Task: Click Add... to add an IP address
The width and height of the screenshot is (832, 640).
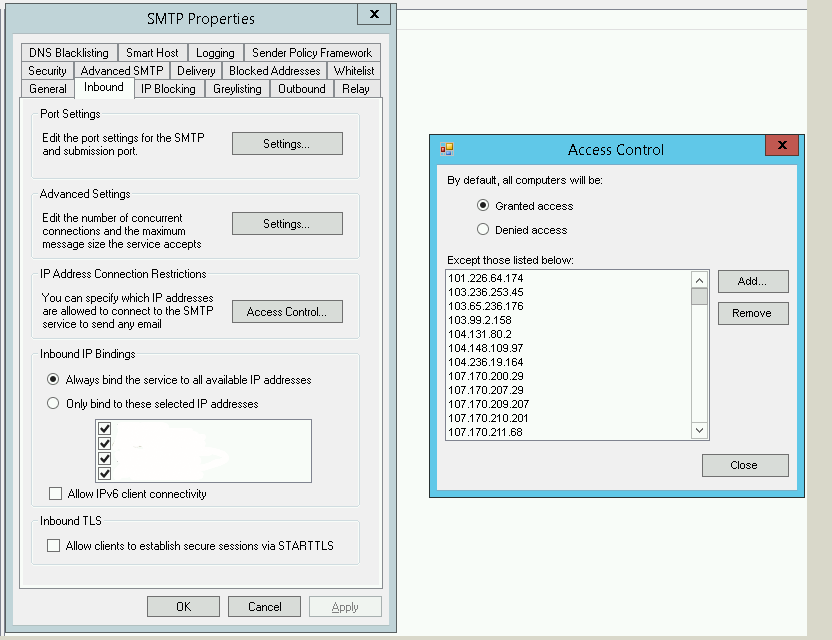Action: [752, 282]
